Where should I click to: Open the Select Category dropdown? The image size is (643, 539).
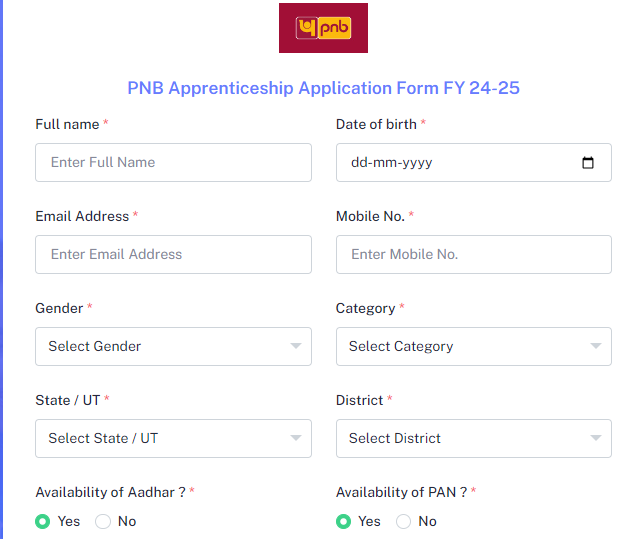point(474,346)
